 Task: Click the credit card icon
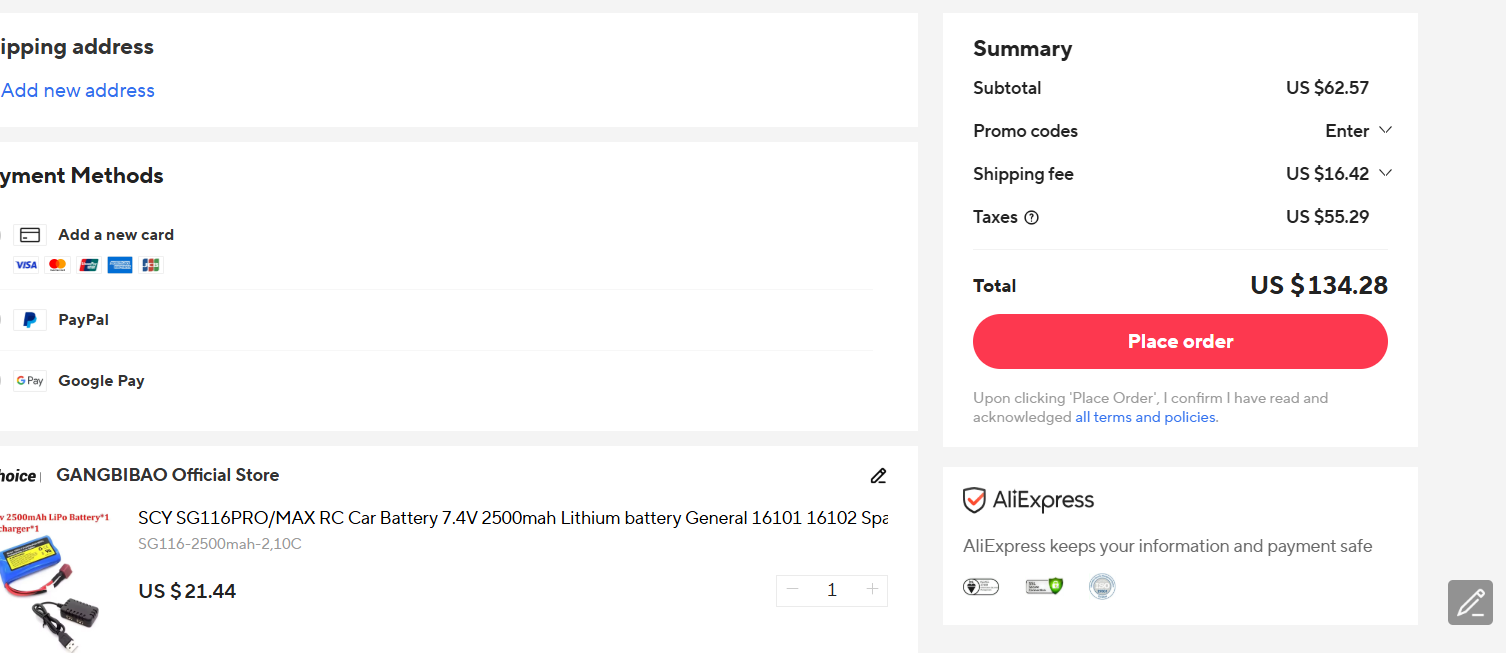tap(30, 235)
